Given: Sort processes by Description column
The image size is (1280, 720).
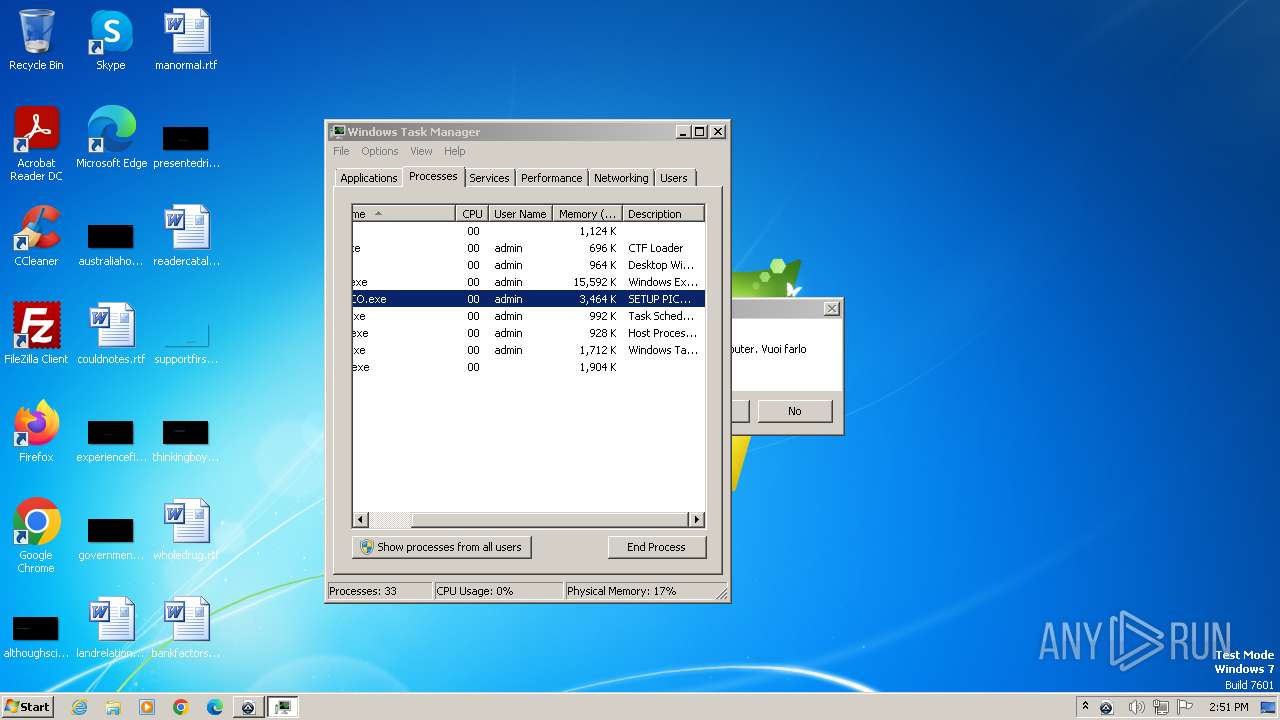Looking at the screenshot, I should [663, 214].
